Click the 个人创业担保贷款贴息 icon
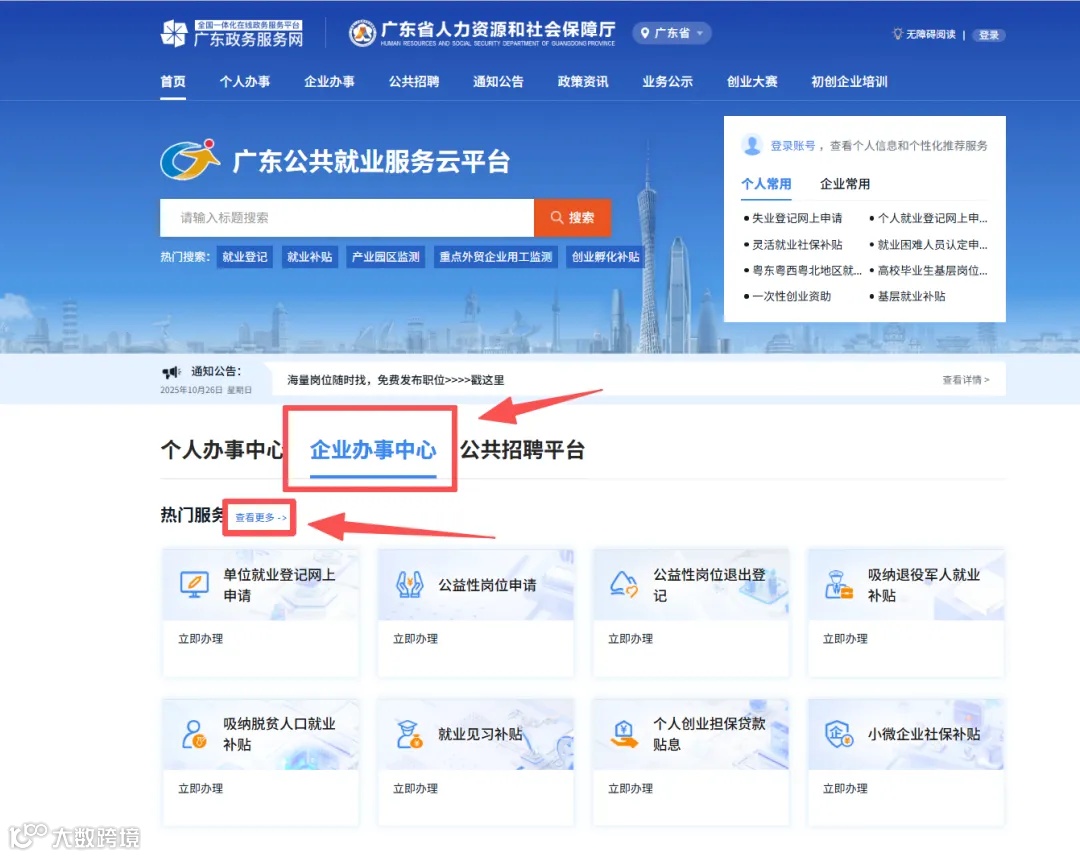Screen dimensions: 1080x857 [624, 734]
